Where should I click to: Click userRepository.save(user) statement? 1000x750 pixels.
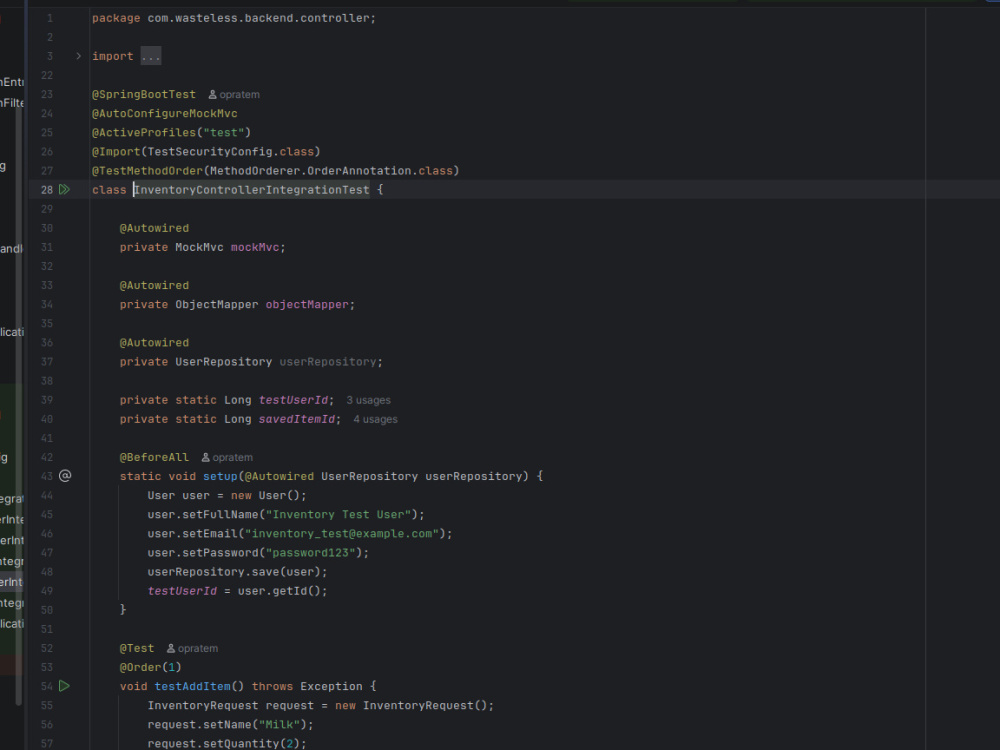coord(237,572)
